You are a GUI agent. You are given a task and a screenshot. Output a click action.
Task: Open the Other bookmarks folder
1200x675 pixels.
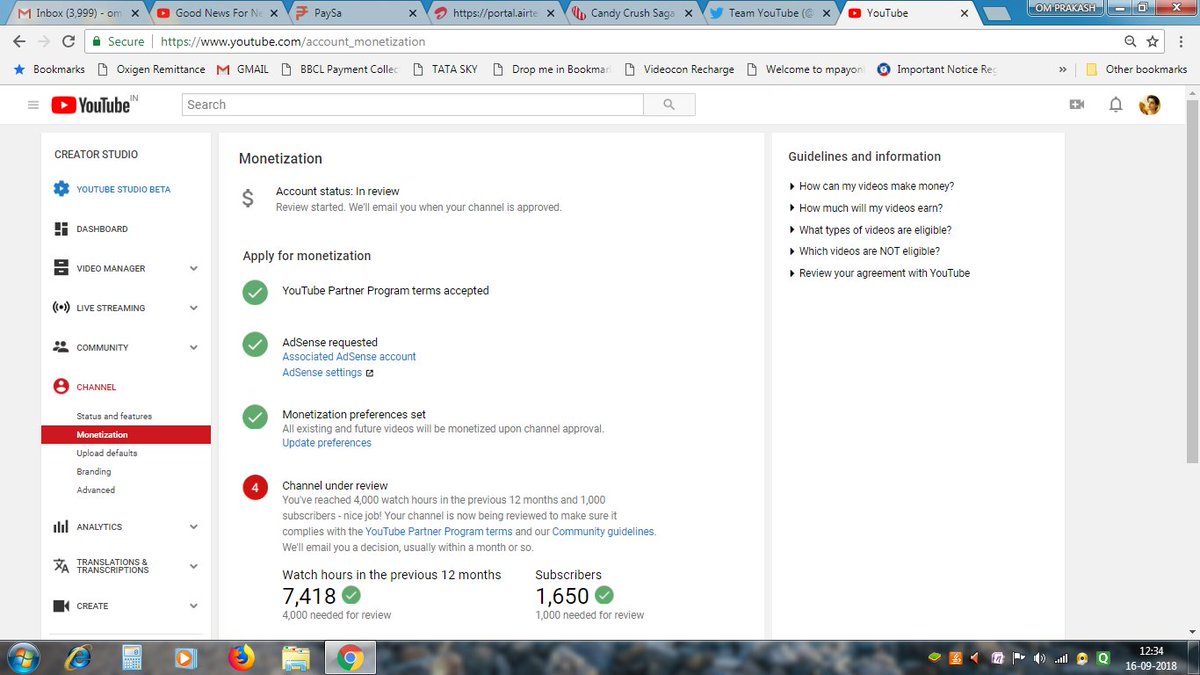click(1136, 69)
